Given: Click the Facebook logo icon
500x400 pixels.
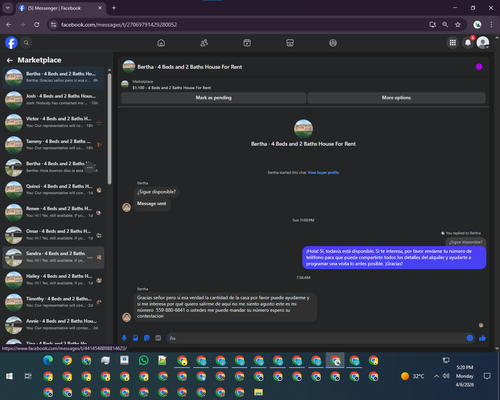Looking at the screenshot, I should point(11,43).
